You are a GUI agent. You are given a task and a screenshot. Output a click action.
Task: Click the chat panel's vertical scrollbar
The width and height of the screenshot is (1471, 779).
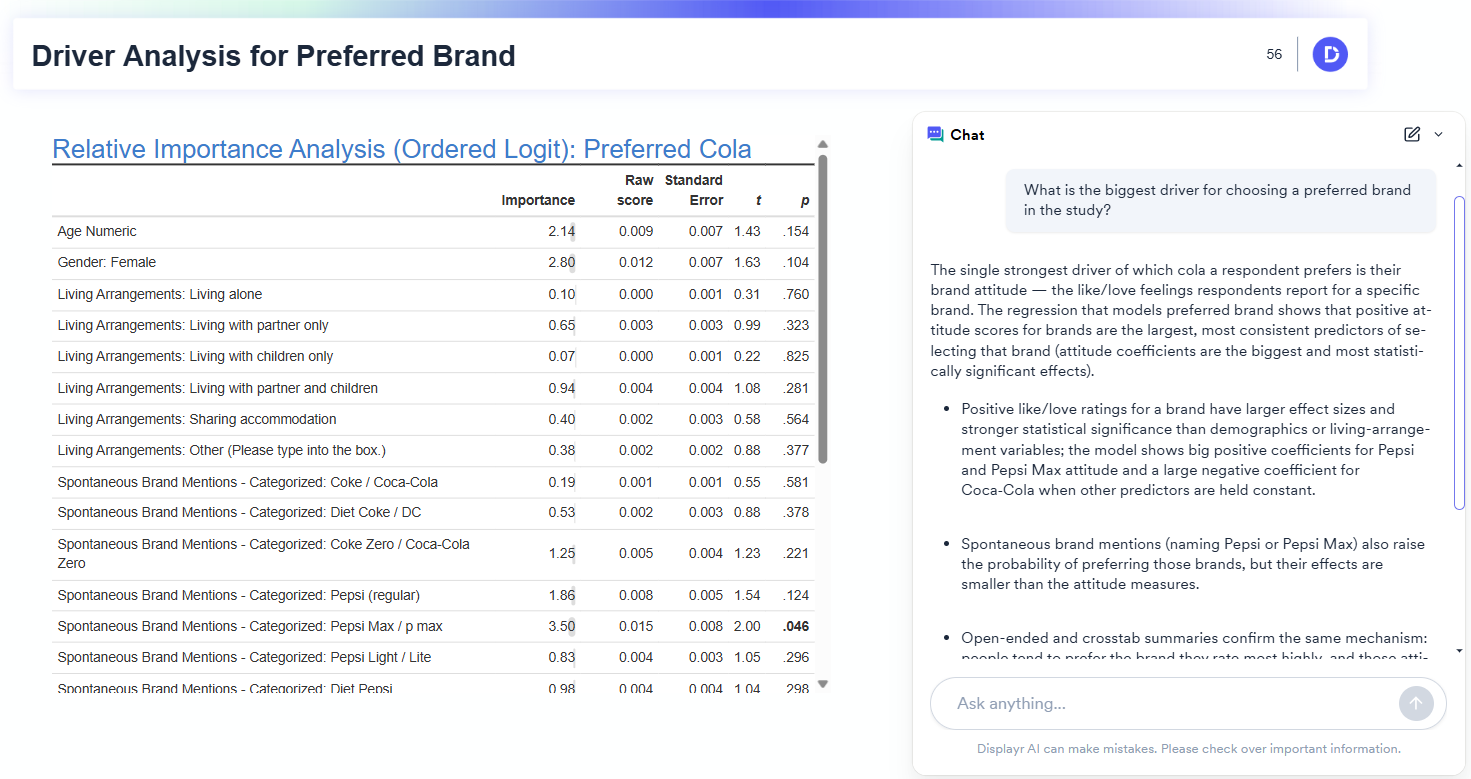point(1459,352)
